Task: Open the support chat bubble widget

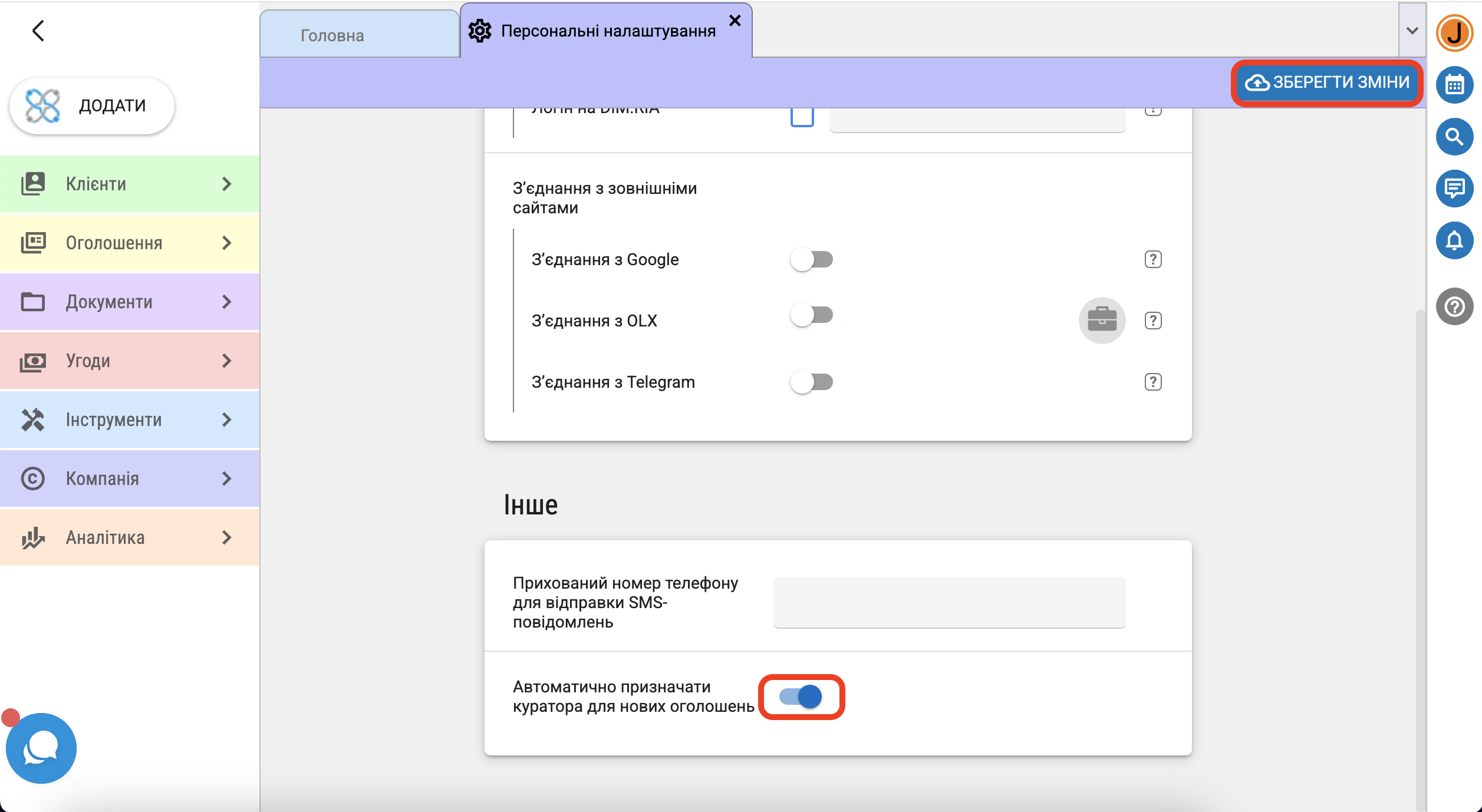Action: pyautogui.click(x=41, y=748)
